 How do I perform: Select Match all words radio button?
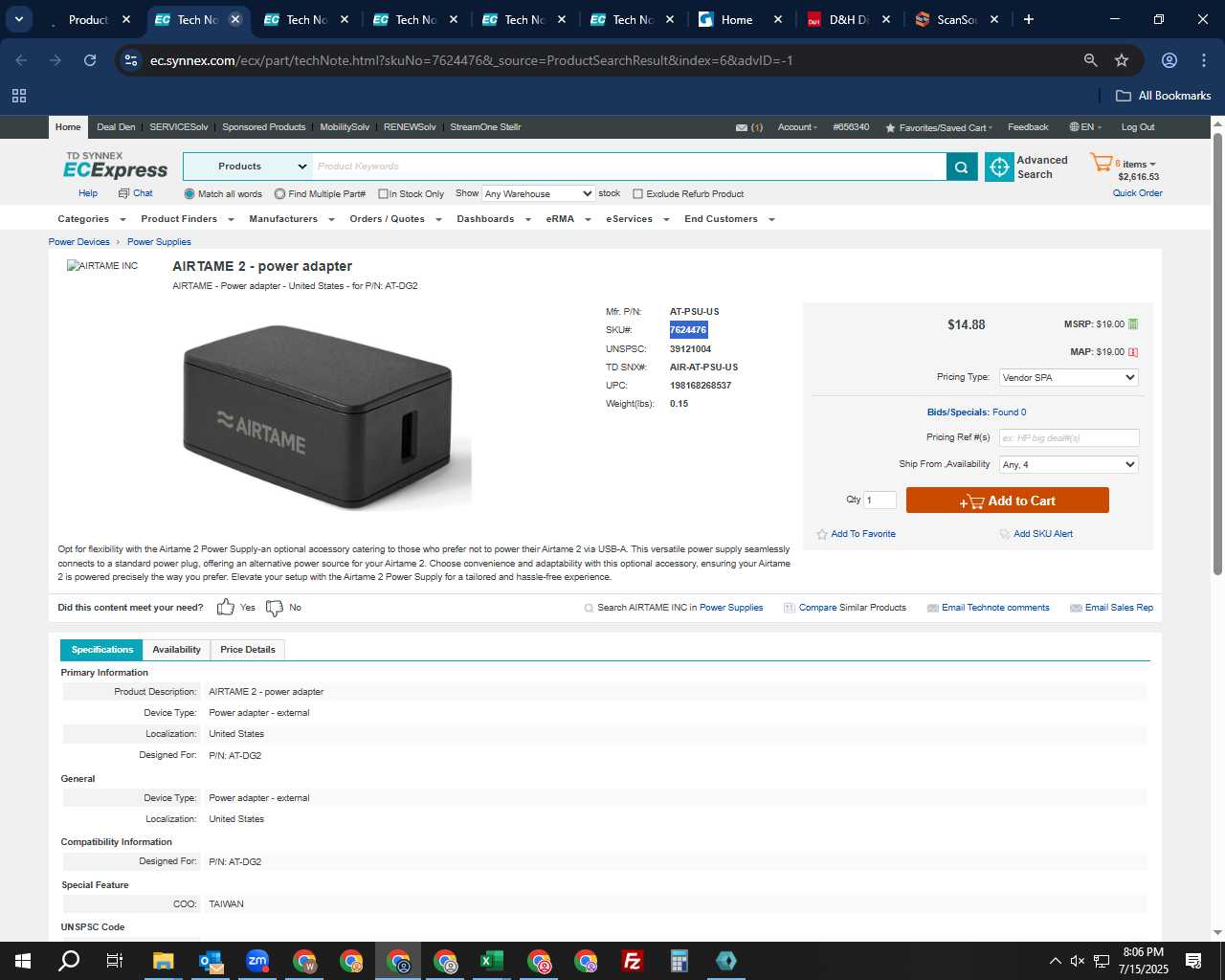pyautogui.click(x=189, y=193)
